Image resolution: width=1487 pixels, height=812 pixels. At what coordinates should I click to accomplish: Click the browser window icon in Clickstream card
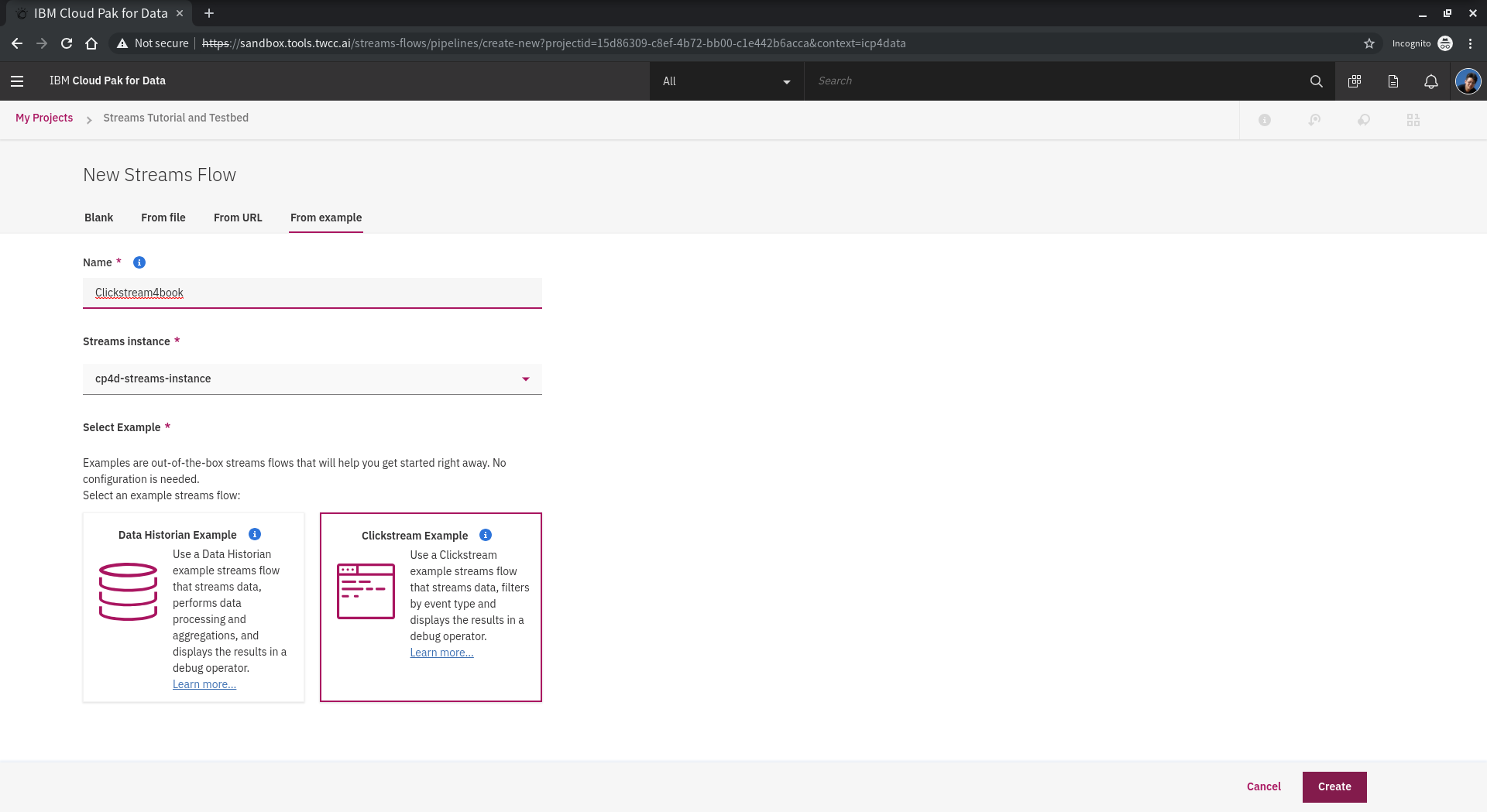pos(366,591)
